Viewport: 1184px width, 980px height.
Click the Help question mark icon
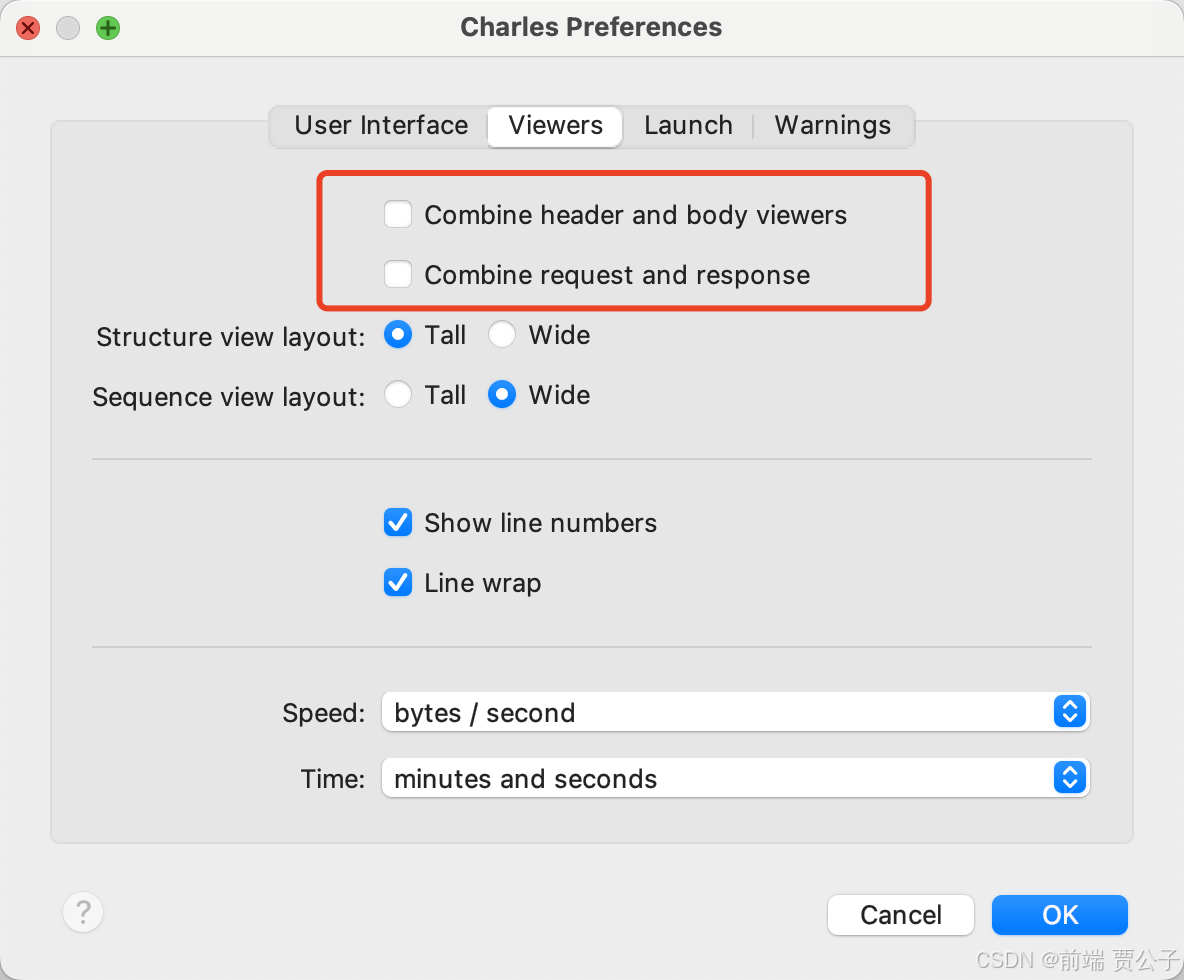click(83, 912)
